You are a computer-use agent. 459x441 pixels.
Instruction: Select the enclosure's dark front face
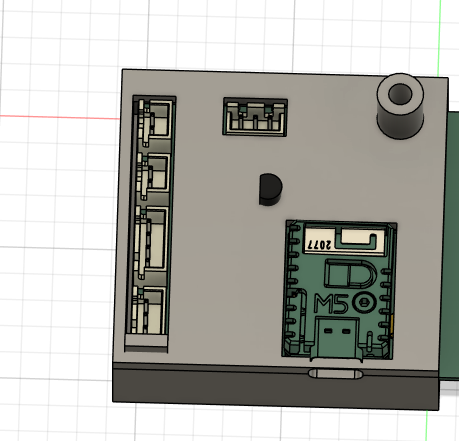(x=275, y=387)
